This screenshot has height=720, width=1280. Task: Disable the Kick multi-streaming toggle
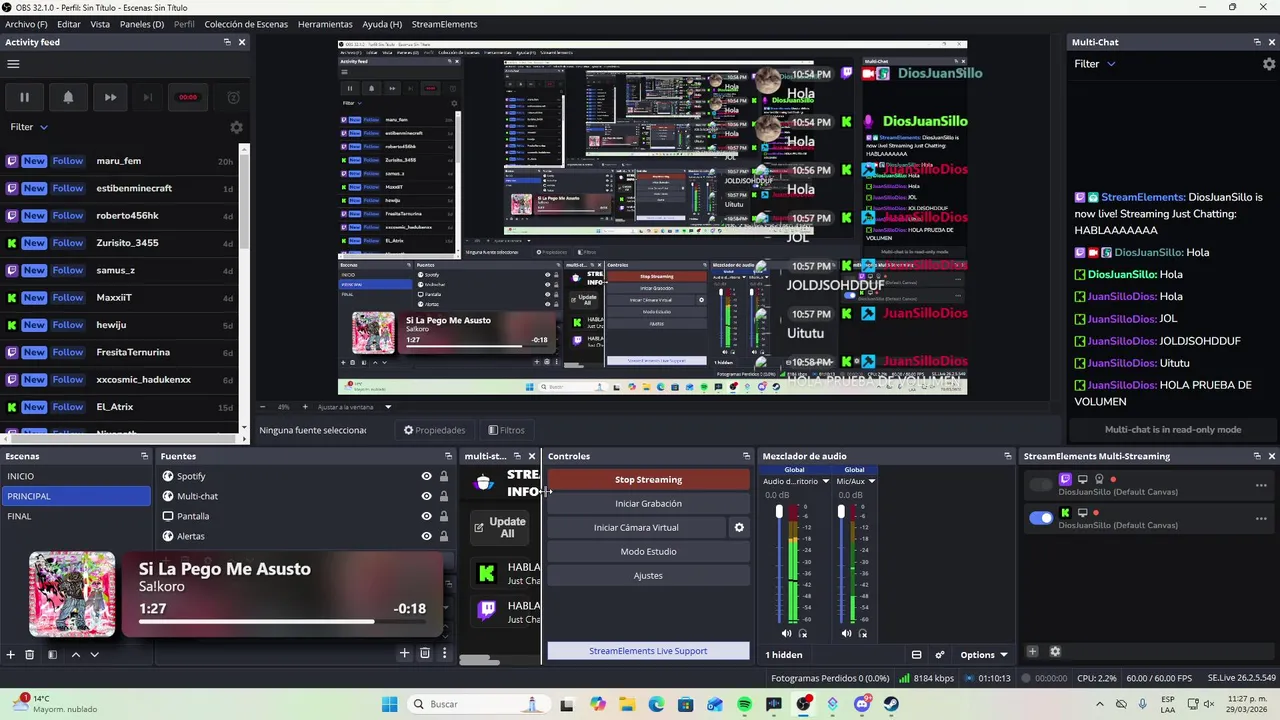(1041, 518)
